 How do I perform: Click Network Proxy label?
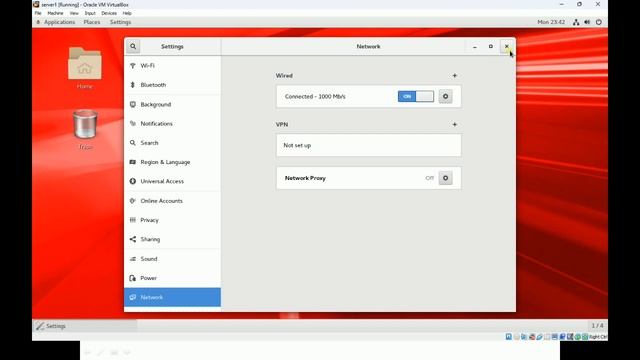[305, 178]
